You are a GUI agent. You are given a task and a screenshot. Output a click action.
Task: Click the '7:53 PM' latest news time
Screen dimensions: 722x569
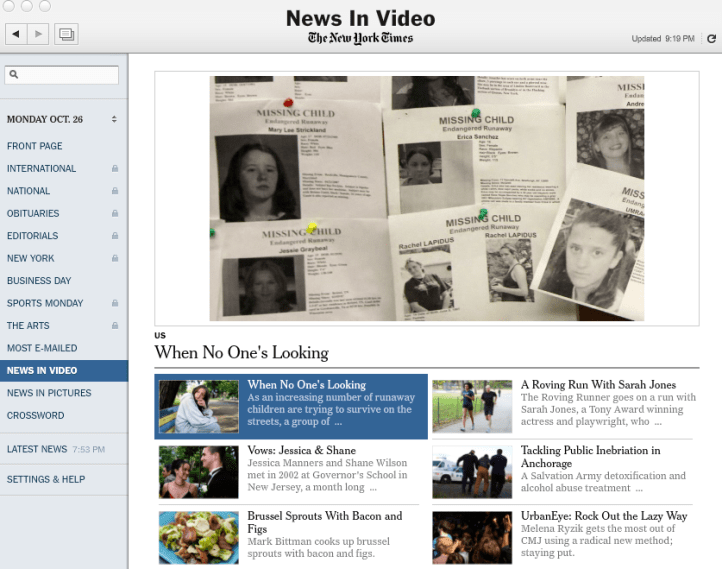[x=88, y=449]
